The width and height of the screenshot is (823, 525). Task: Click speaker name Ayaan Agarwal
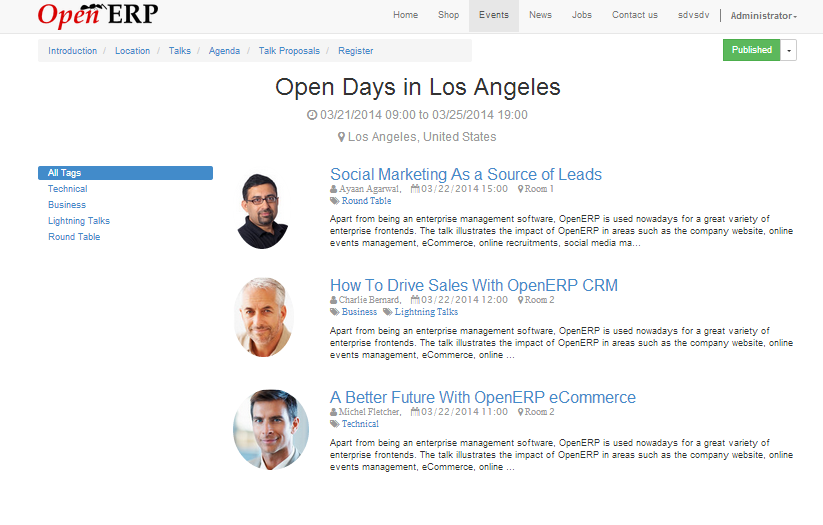pos(370,189)
